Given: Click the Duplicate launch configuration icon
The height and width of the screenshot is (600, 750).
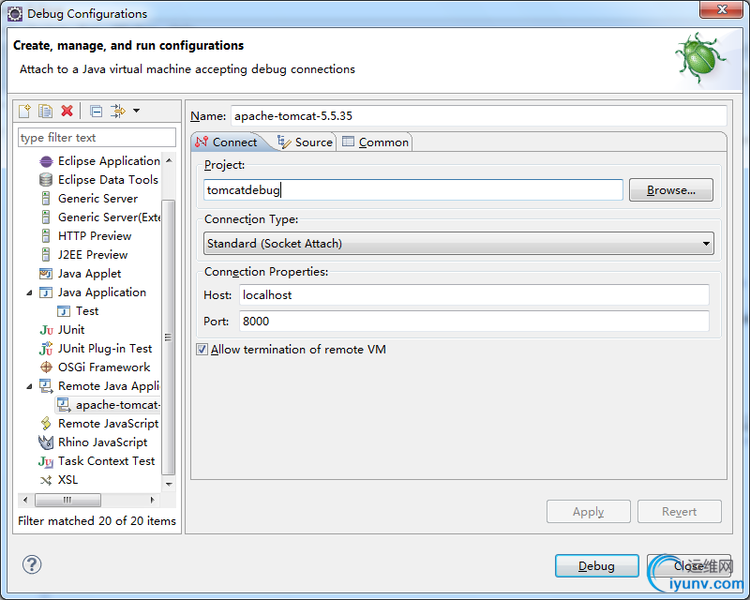Looking at the screenshot, I should [x=45, y=111].
